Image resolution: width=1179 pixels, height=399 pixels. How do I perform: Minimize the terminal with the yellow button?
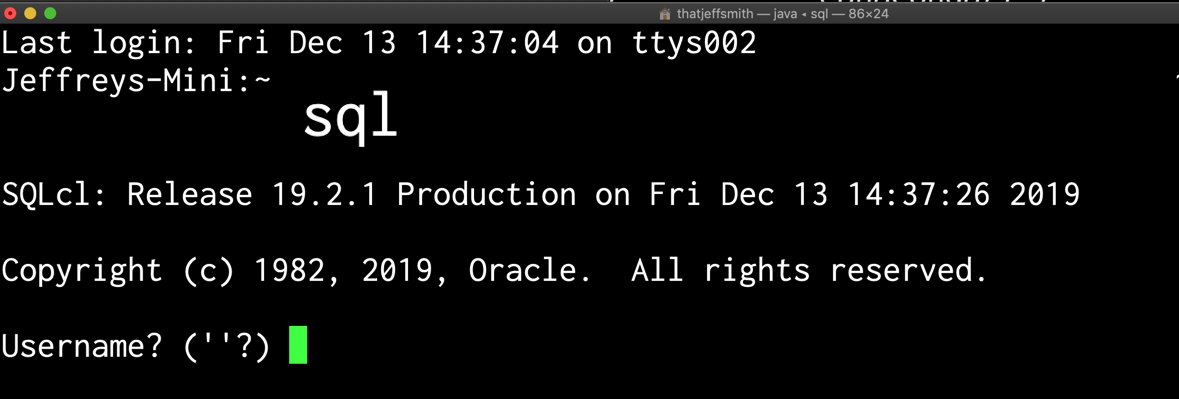click(x=30, y=13)
